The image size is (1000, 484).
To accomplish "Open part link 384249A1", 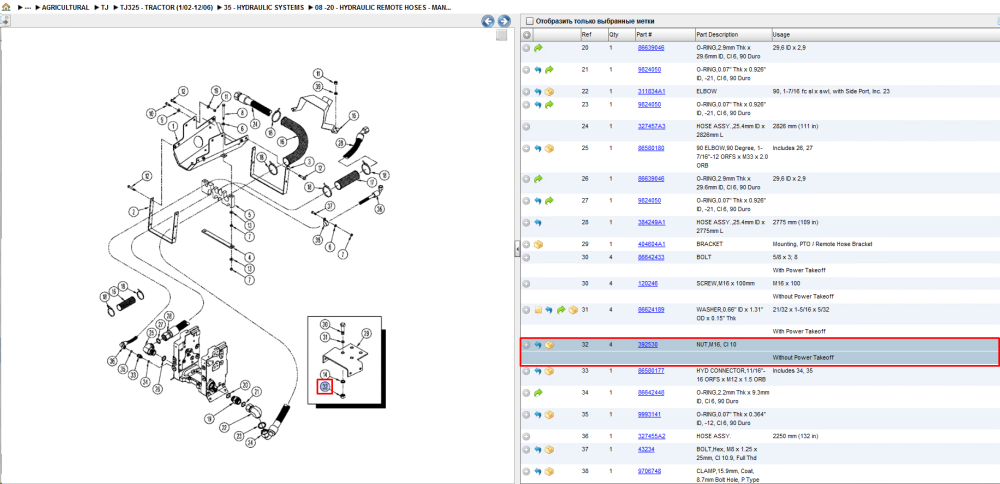I will [652, 223].
